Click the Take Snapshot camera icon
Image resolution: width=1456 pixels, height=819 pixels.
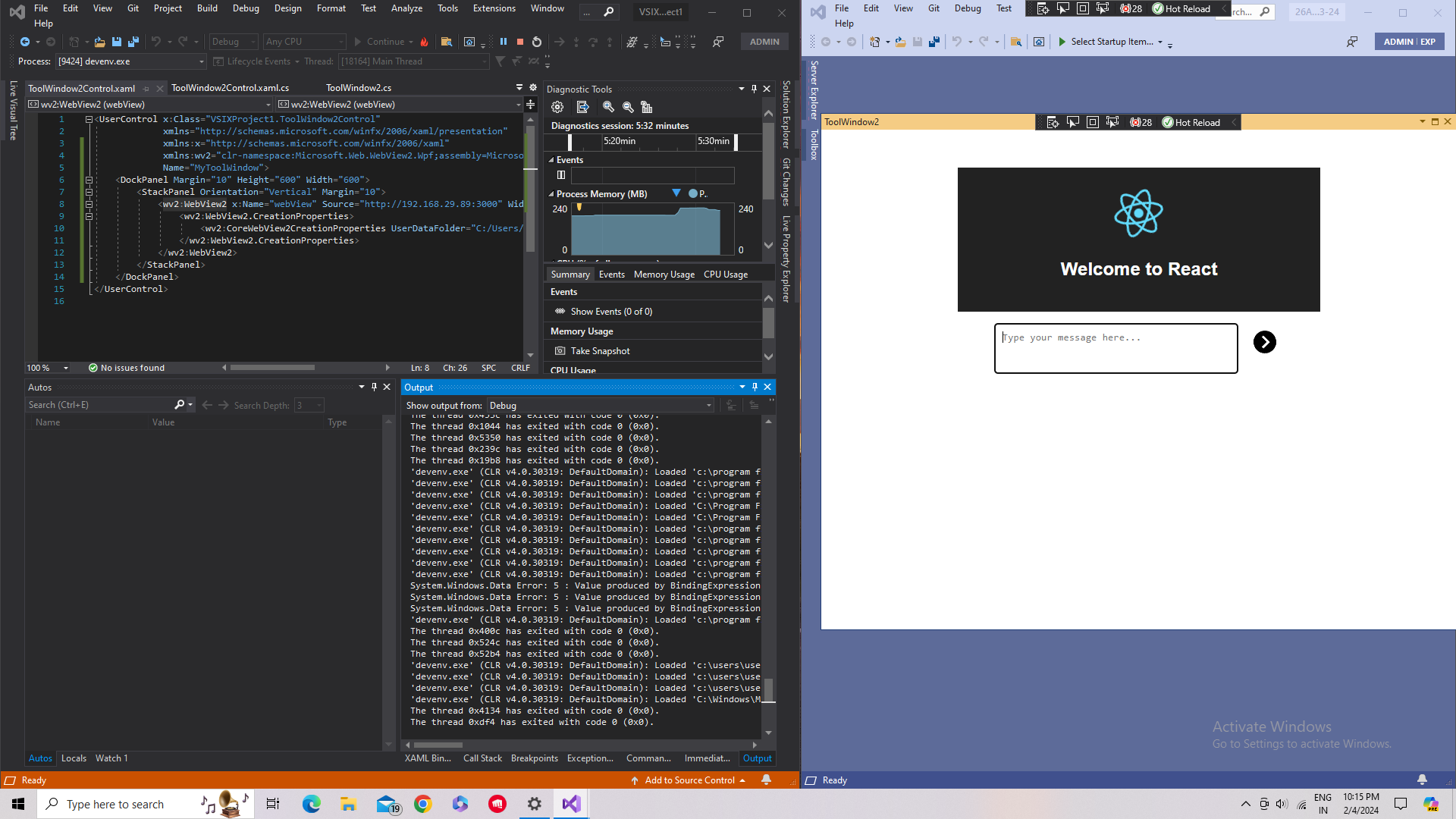click(x=560, y=351)
